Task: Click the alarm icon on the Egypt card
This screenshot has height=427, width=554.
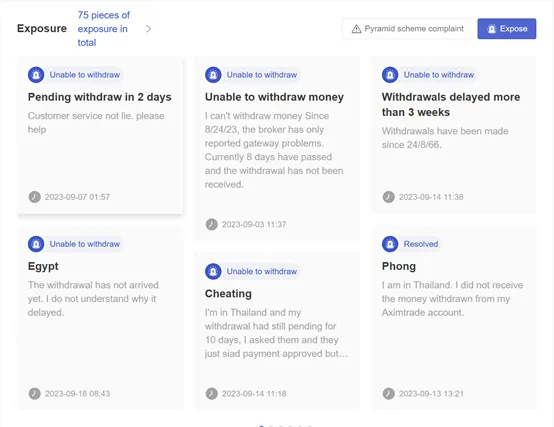Action: [36, 244]
